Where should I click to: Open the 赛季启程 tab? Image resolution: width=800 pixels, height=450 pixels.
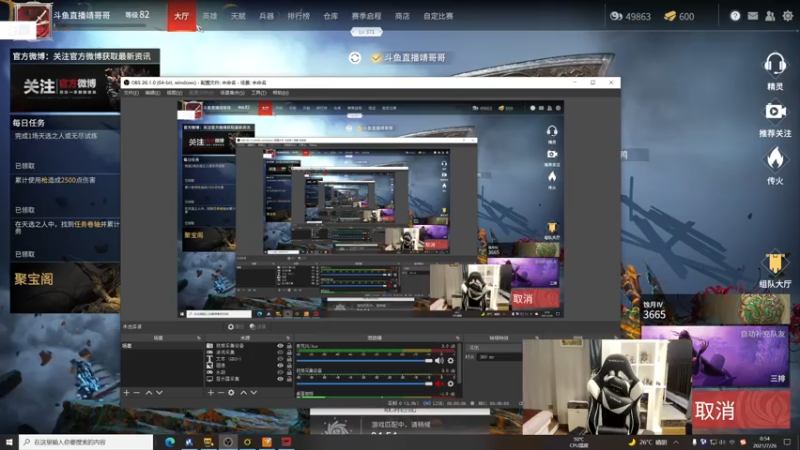[366, 16]
